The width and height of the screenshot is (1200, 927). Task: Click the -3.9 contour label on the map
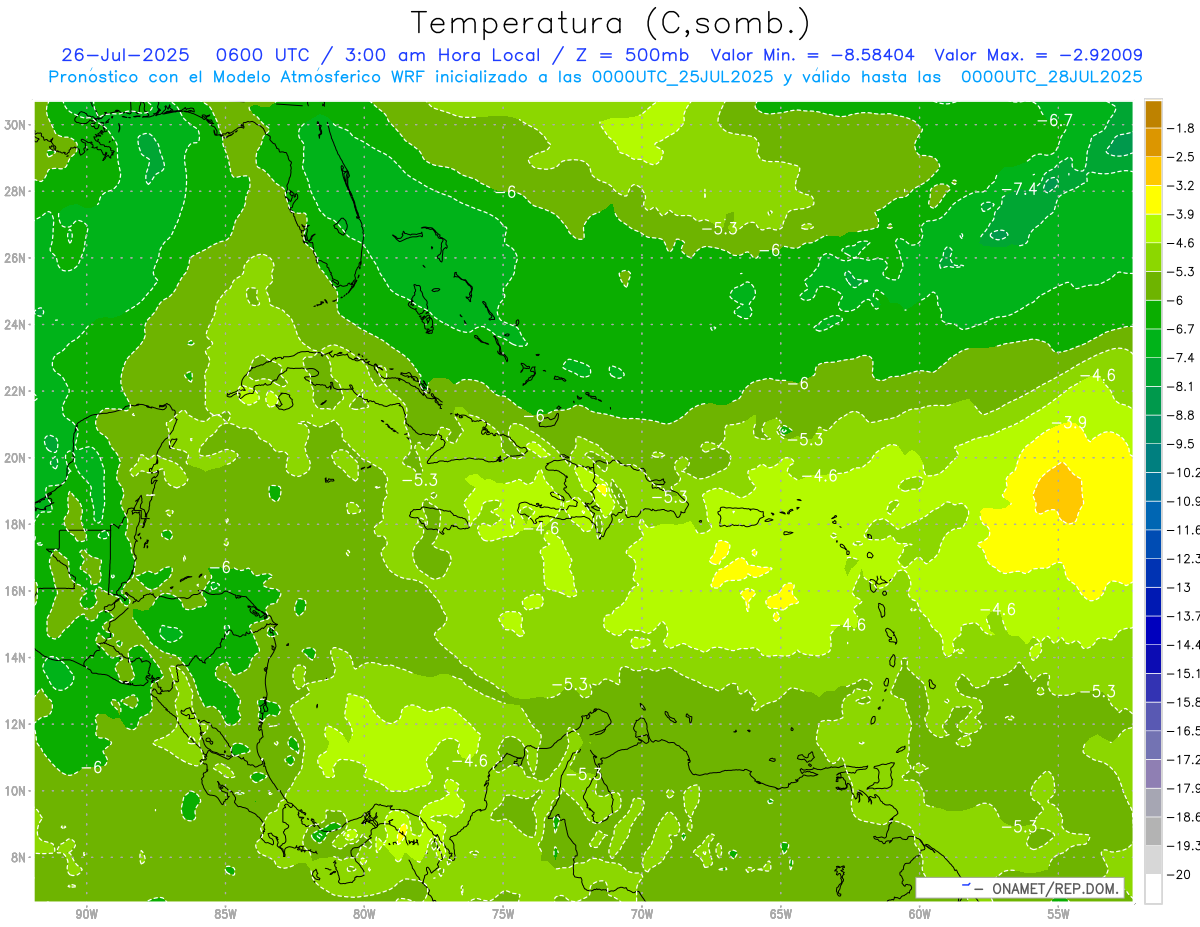(x=1069, y=422)
